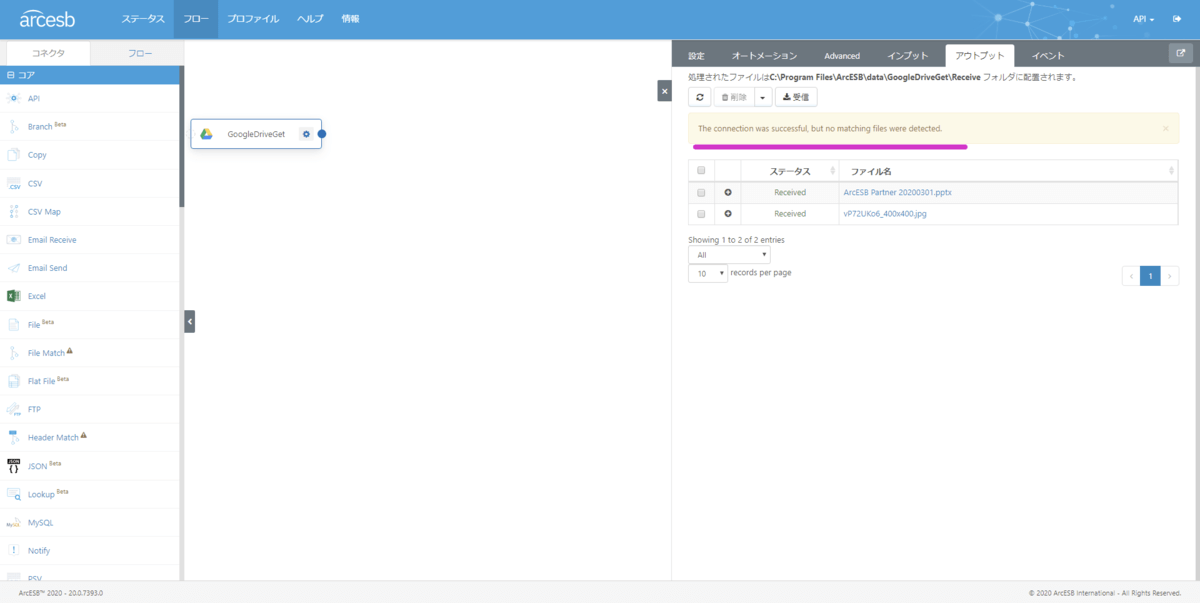
Task: Switch to the フロー sidebar tab
Action: point(140,54)
